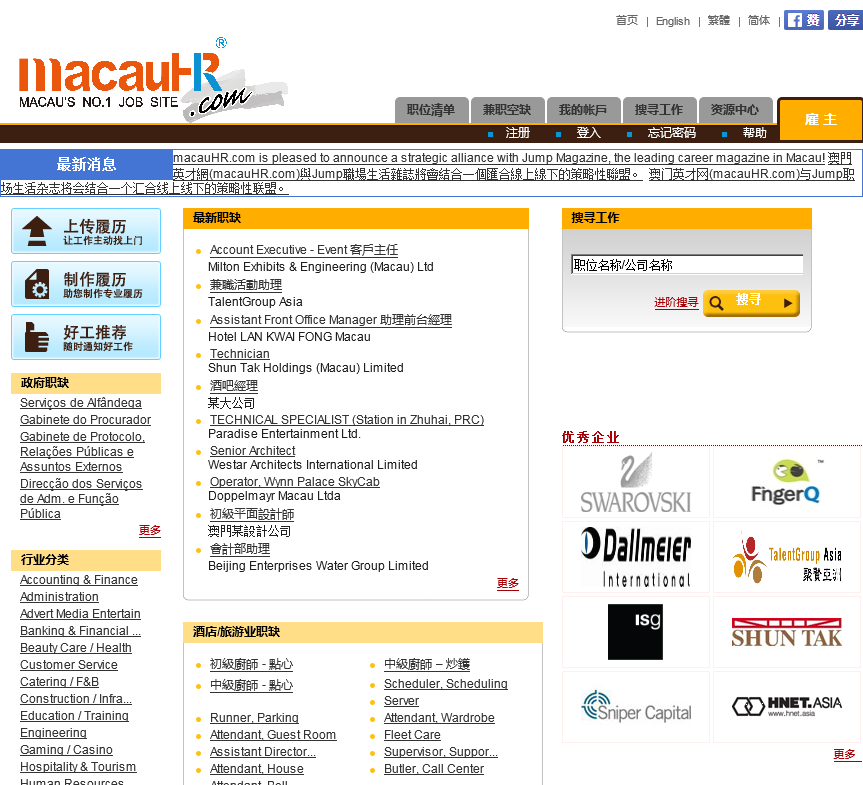Image resolution: width=863 pixels, height=785 pixels.
Task: Open Gaming / Casino category
Action: [x=66, y=751]
